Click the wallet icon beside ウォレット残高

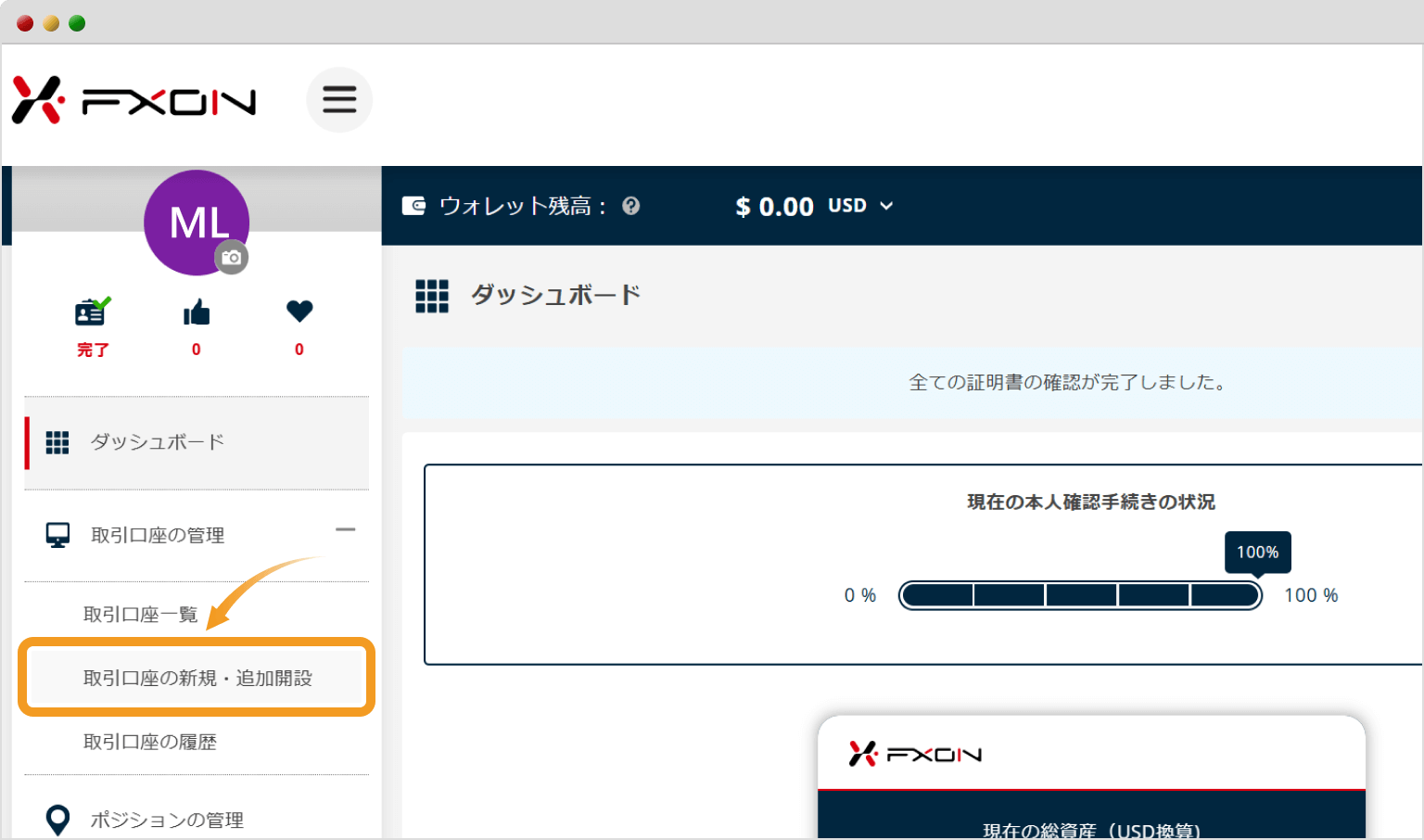pyautogui.click(x=413, y=206)
